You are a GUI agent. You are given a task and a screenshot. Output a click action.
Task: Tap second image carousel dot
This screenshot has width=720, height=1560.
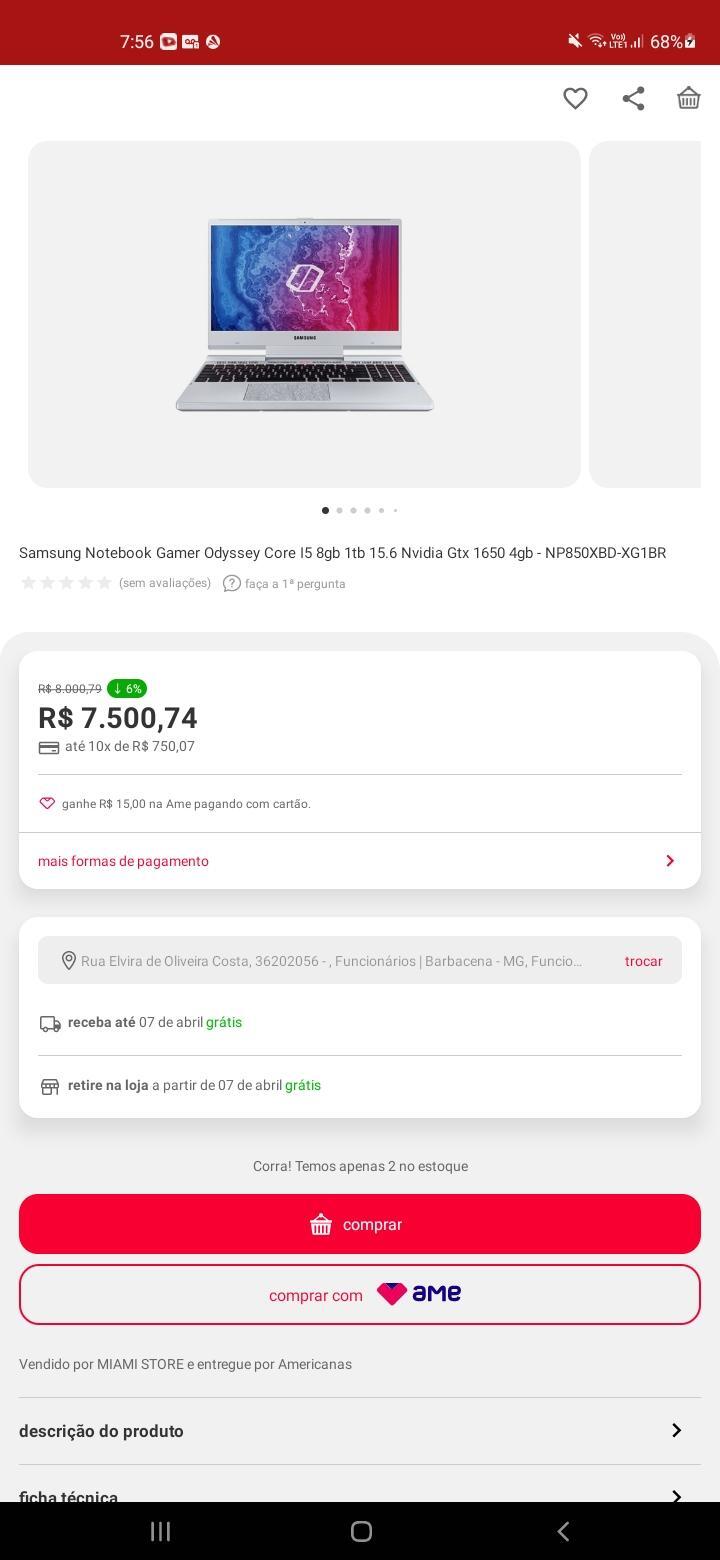(x=339, y=510)
